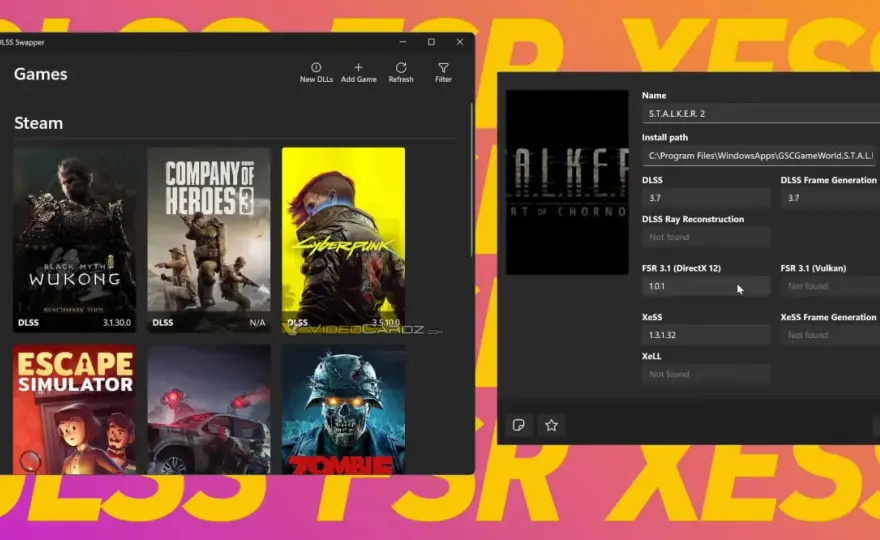Click the games list vertical scrollbar
This screenshot has height=540, width=880.
coord(471,180)
